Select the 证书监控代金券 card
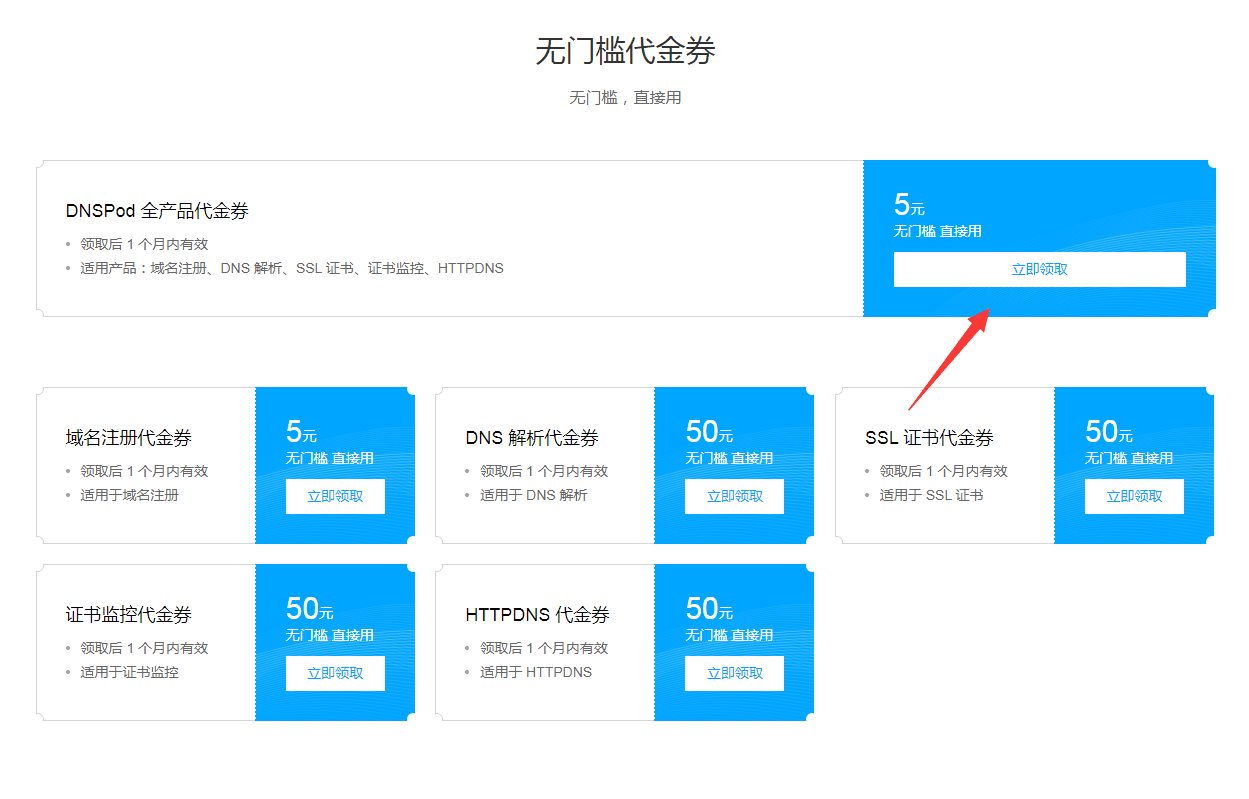The width and height of the screenshot is (1249, 799). click(x=145, y=615)
